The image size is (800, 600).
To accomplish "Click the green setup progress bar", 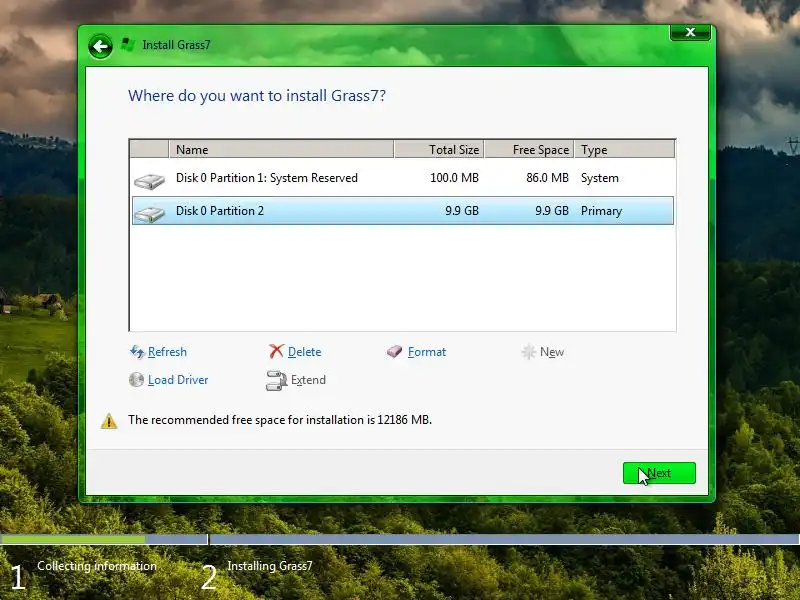I will (x=73, y=539).
